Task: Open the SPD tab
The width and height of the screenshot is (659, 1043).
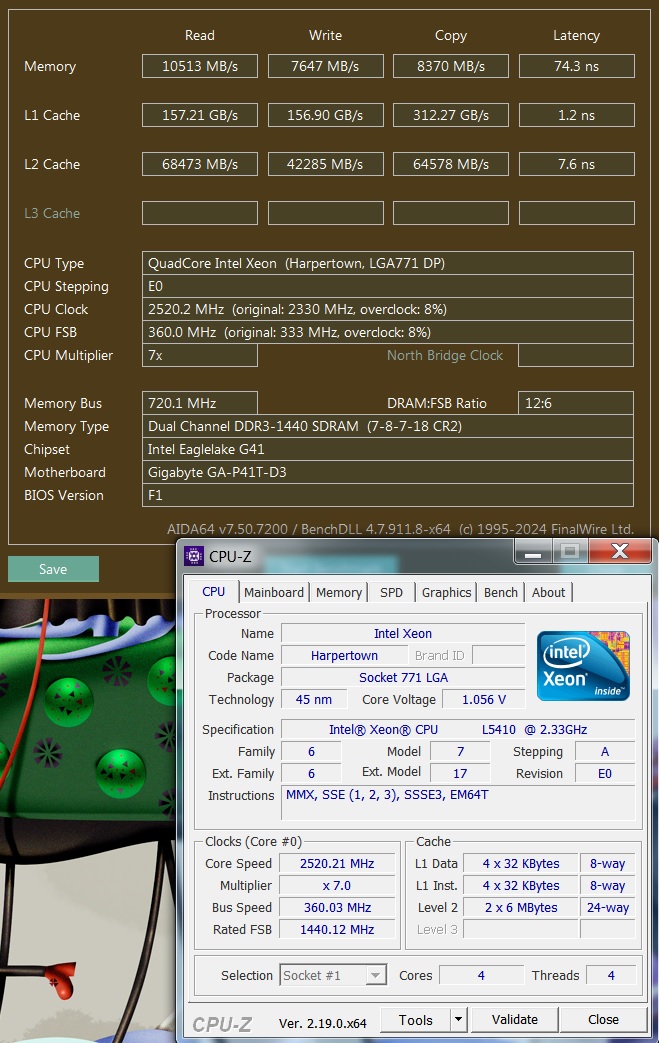Action: pos(391,592)
